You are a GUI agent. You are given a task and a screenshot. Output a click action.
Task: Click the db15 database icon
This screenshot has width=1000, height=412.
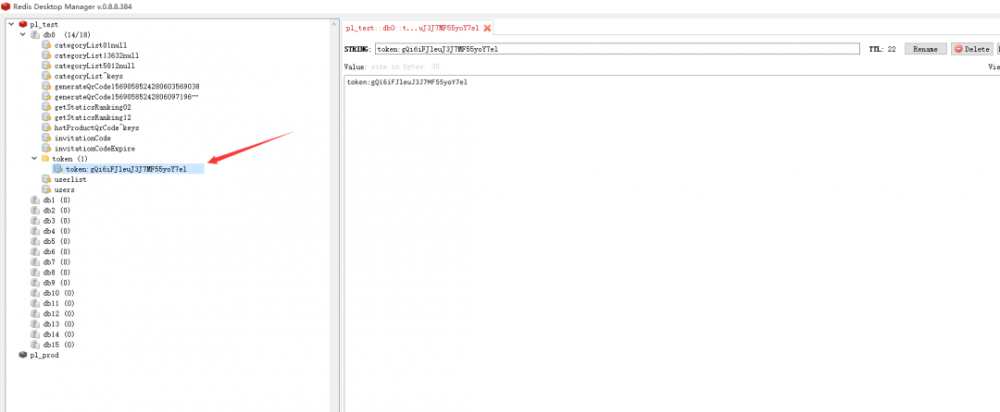34,344
